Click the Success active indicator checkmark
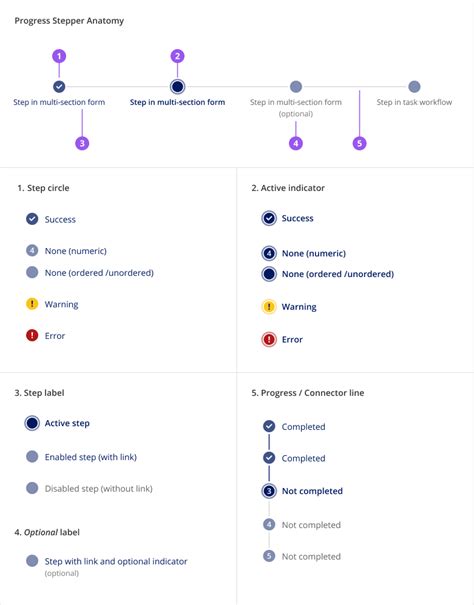This screenshot has width=474, height=605. click(x=269, y=218)
